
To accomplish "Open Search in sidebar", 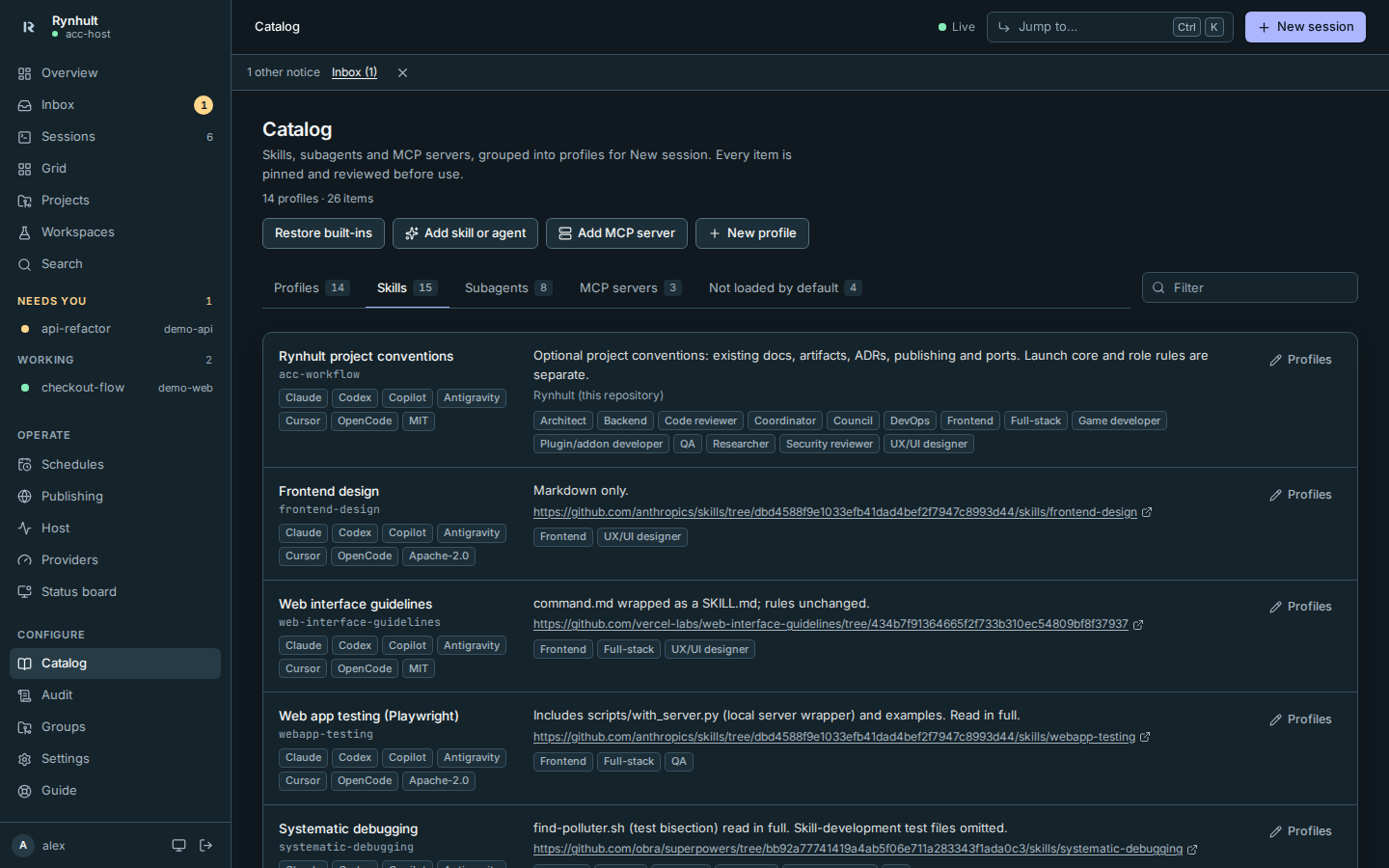I will point(115,264).
